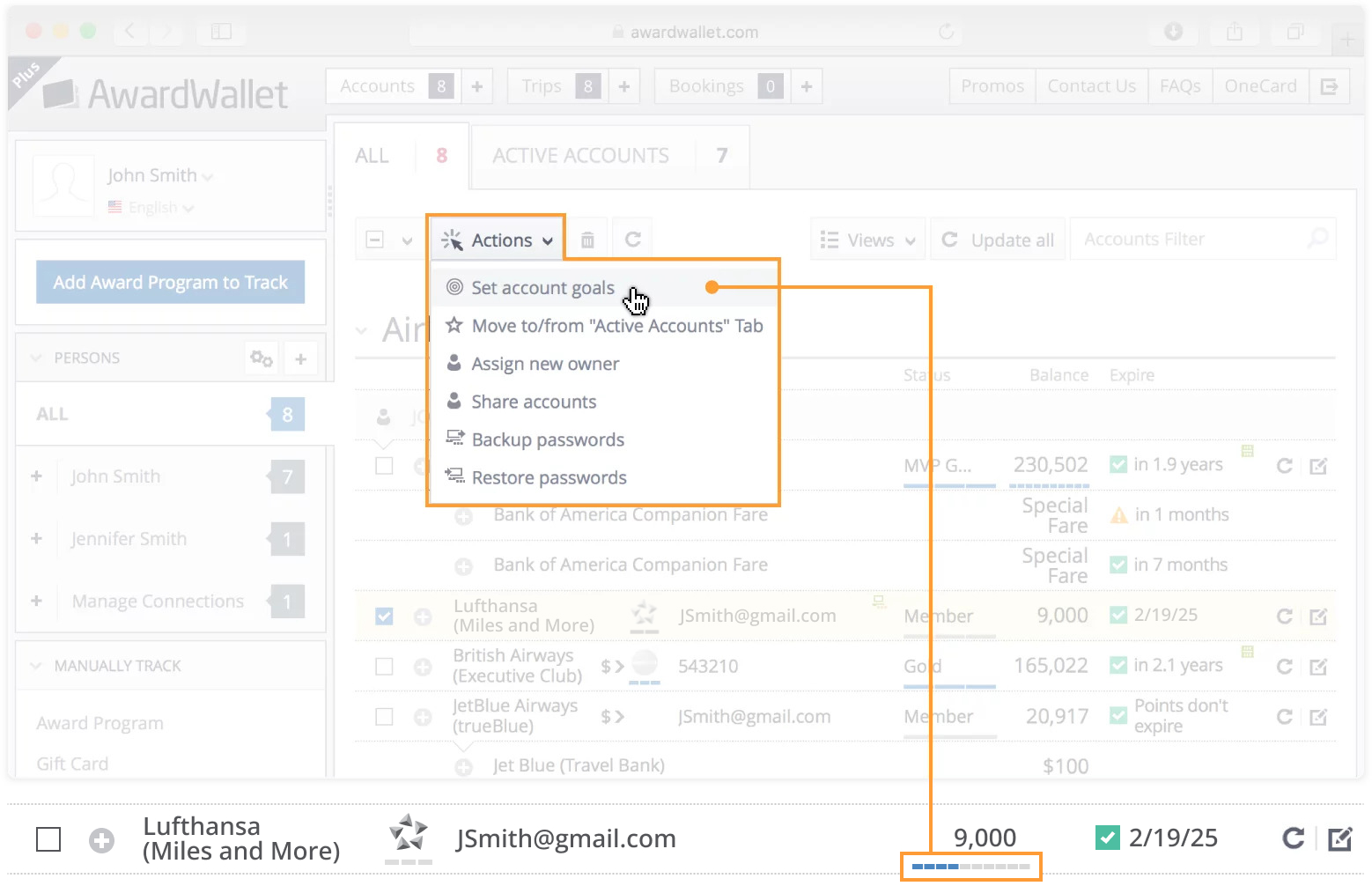Viewport: 1372px width, 886px height.
Task: Open the Actions dropdown menu
Action: [496, 239]
